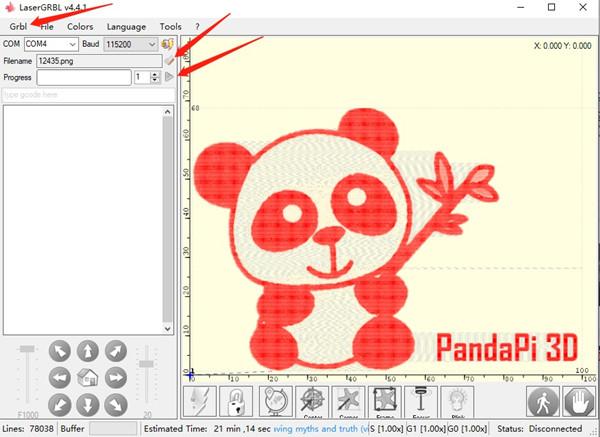The width and height of the screenshot is (600, 437).
Task: Click the jog step size slider handle
Action: (147, 364)
